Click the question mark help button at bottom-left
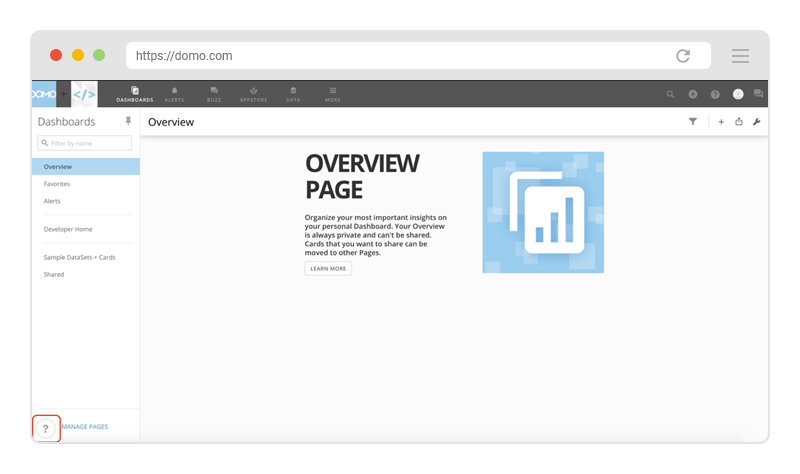Viewport: 800px width, 474px height. (45, 428)
